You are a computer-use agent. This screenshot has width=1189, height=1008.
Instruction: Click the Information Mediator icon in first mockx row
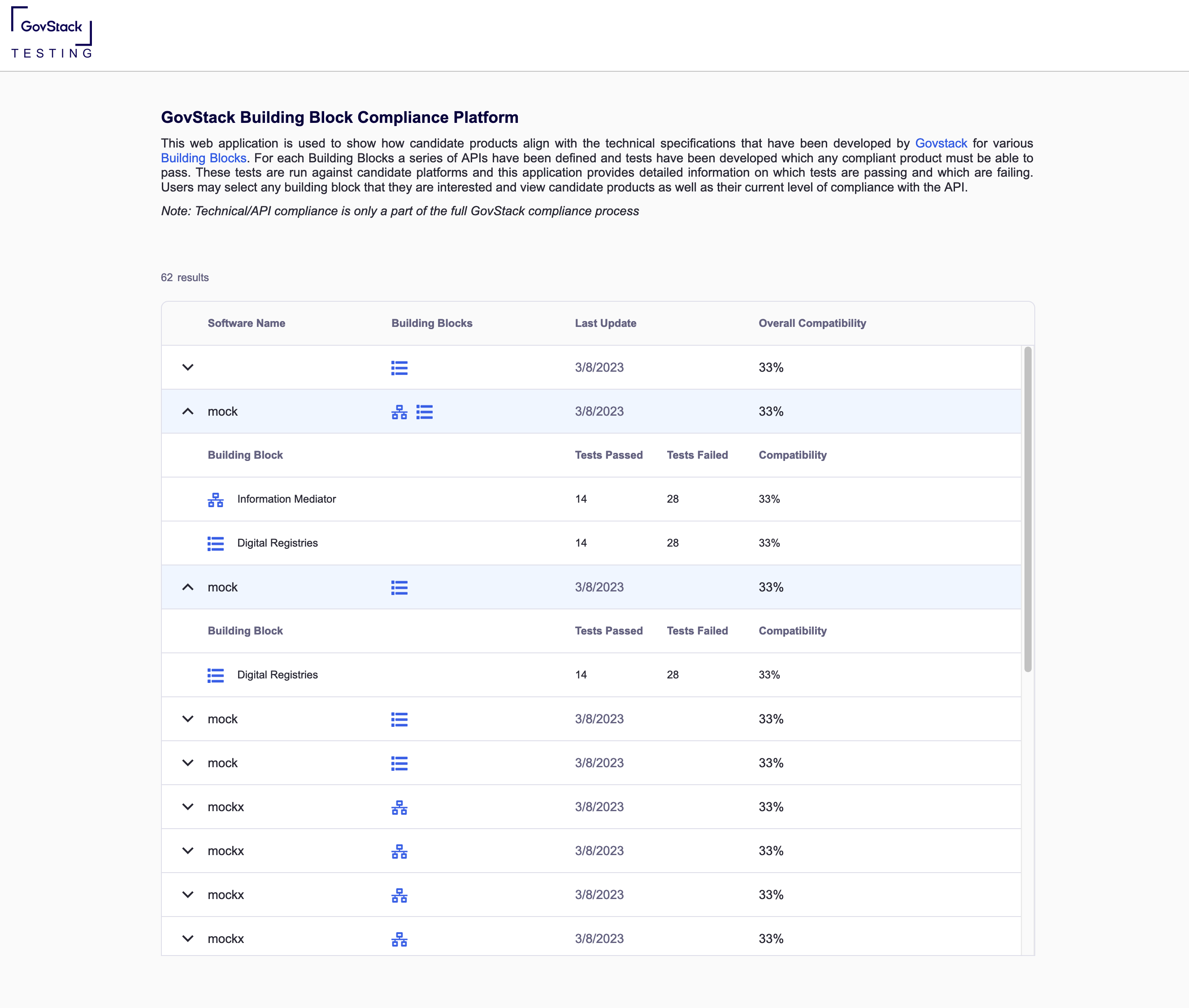pos(399,807)
